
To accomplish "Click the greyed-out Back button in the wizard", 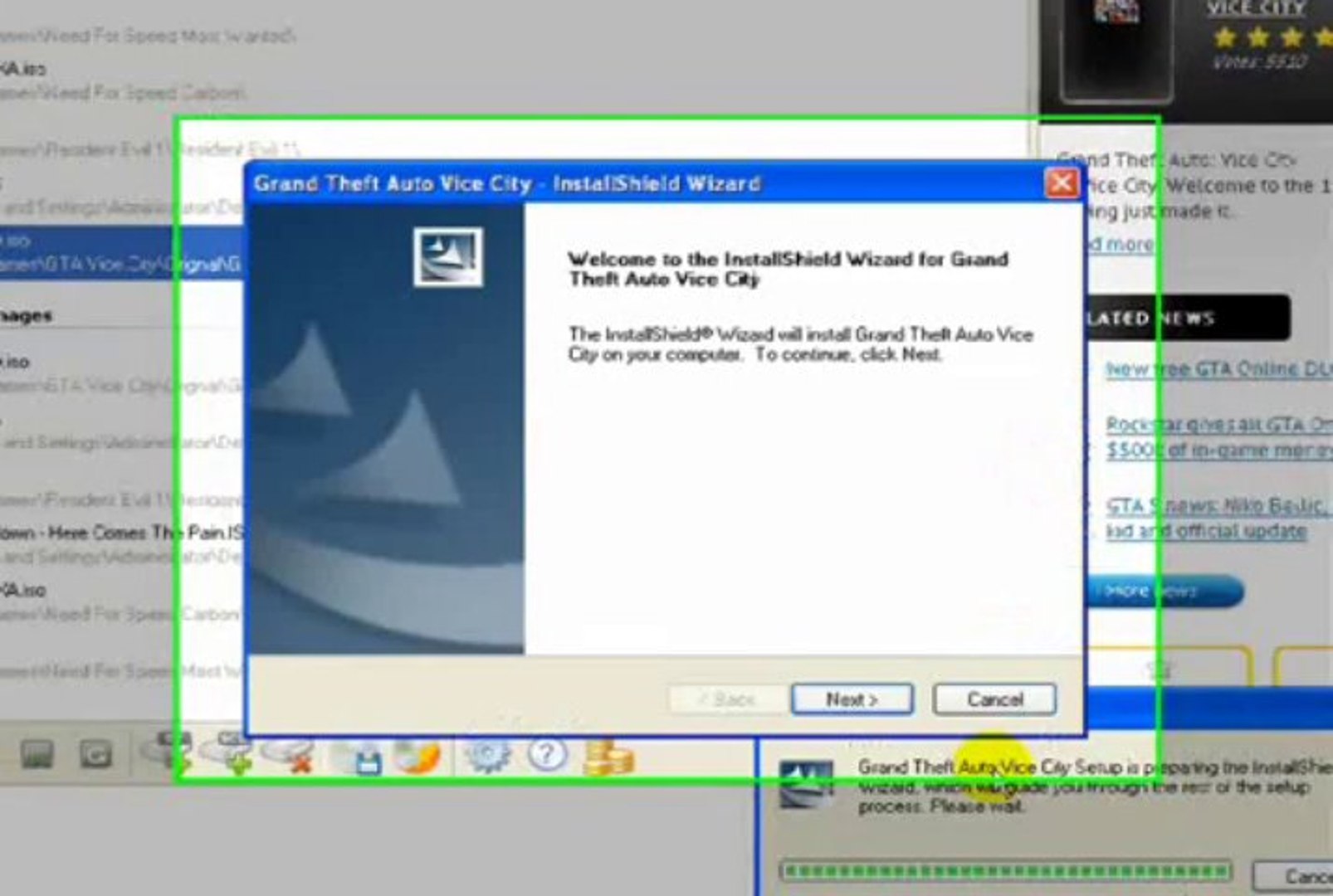I will tap(727, 699).
